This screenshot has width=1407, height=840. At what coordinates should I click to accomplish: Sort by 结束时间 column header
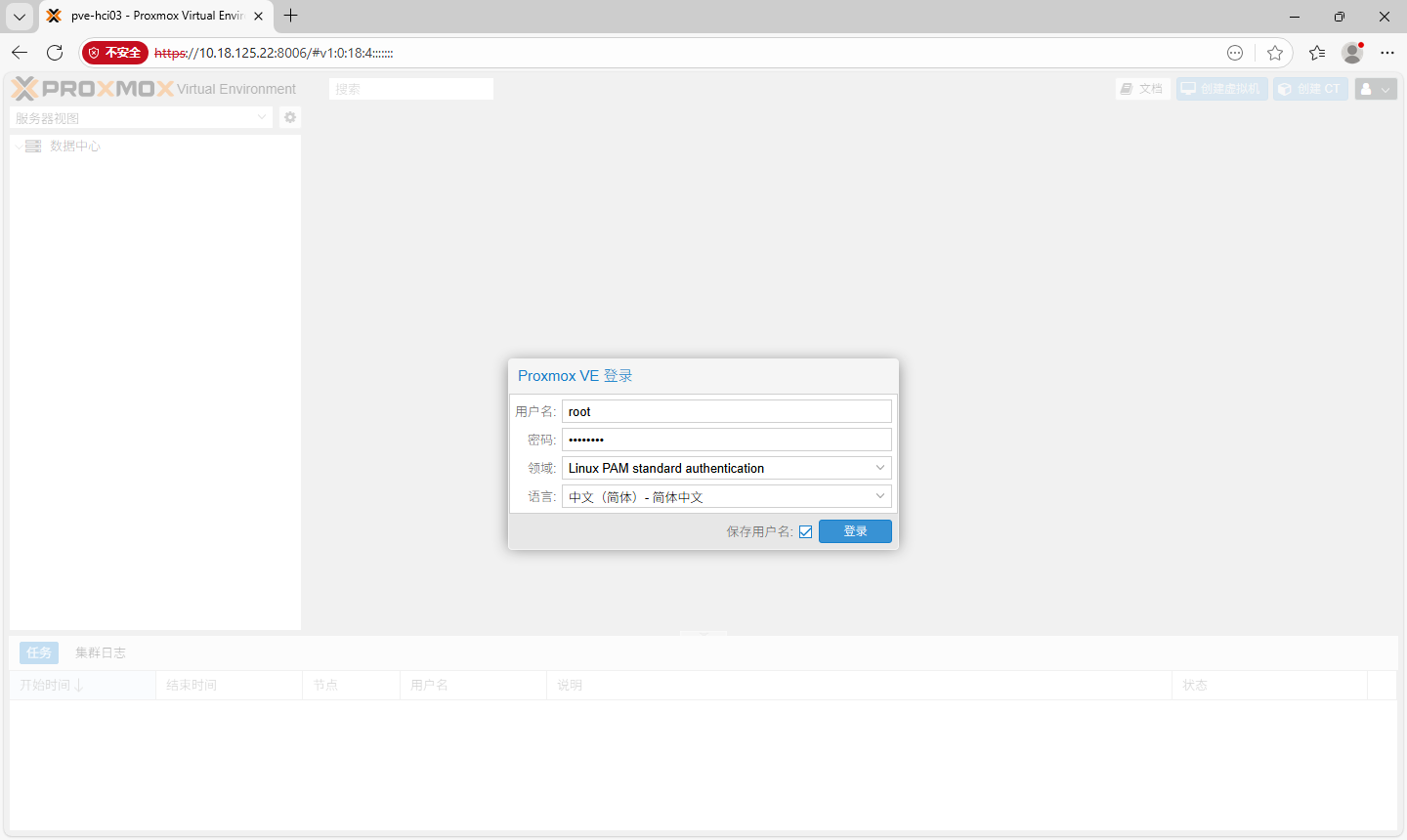pos(229,686)
